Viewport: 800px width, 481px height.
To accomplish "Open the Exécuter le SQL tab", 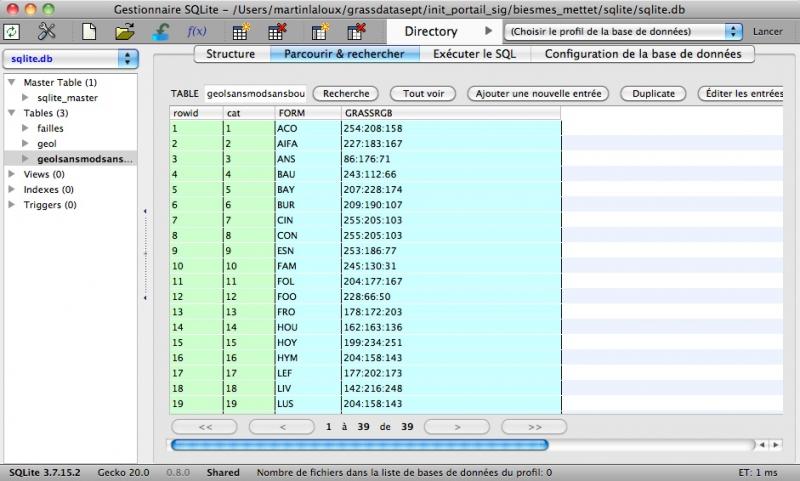I will click(474, 54).
